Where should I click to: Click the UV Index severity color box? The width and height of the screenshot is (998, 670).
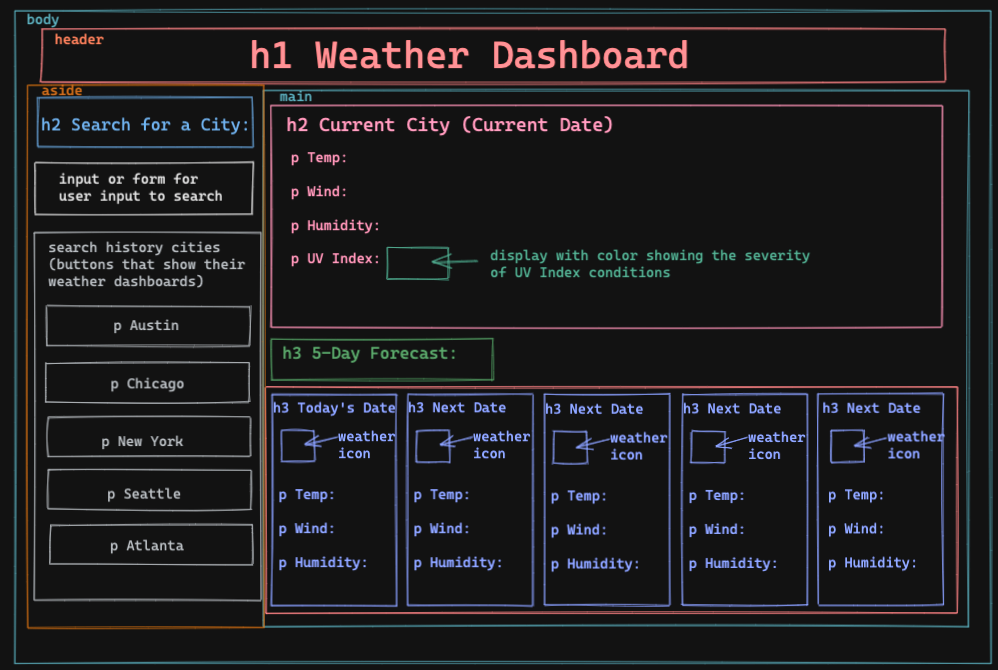click(x=418, y=263)
